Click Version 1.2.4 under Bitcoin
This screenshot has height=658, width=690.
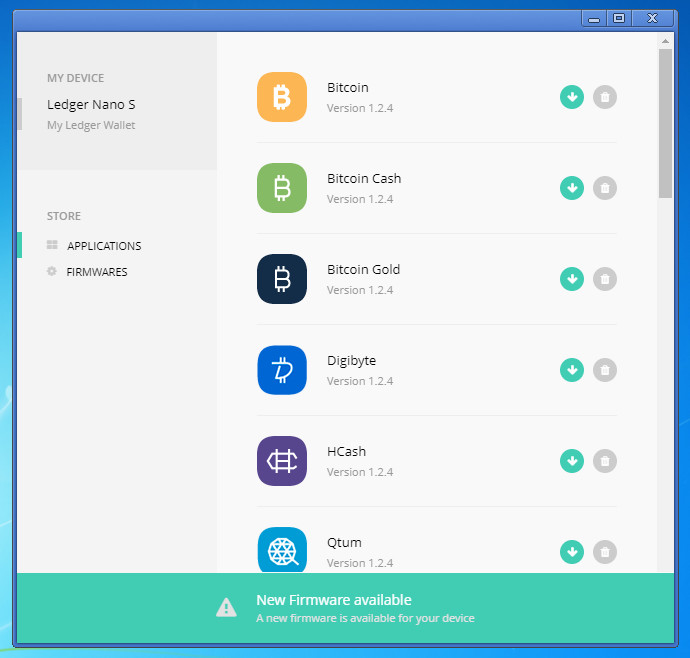pyautogui.click(x=360, y=108)
